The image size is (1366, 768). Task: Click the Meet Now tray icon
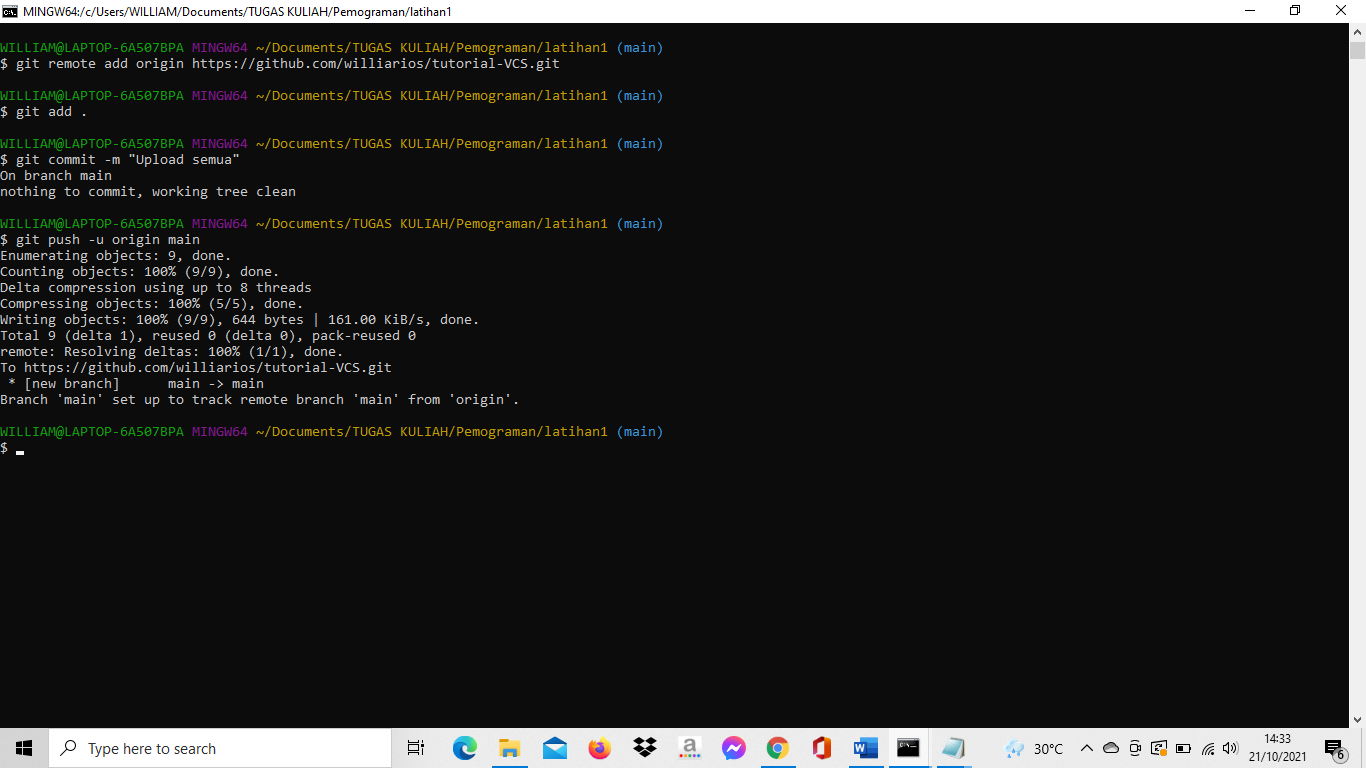pos(1135,748)
